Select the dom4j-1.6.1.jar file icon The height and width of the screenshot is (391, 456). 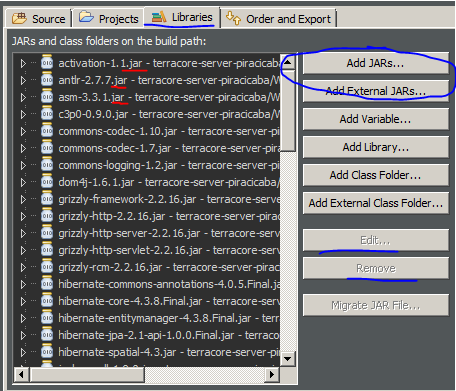click(47, 182)
